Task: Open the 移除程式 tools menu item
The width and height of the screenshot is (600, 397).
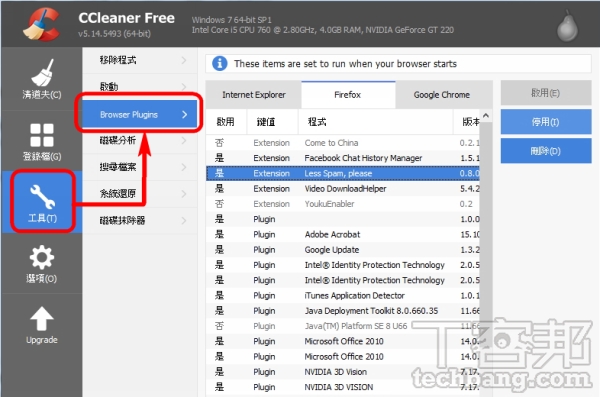Action: pos(140,60)
